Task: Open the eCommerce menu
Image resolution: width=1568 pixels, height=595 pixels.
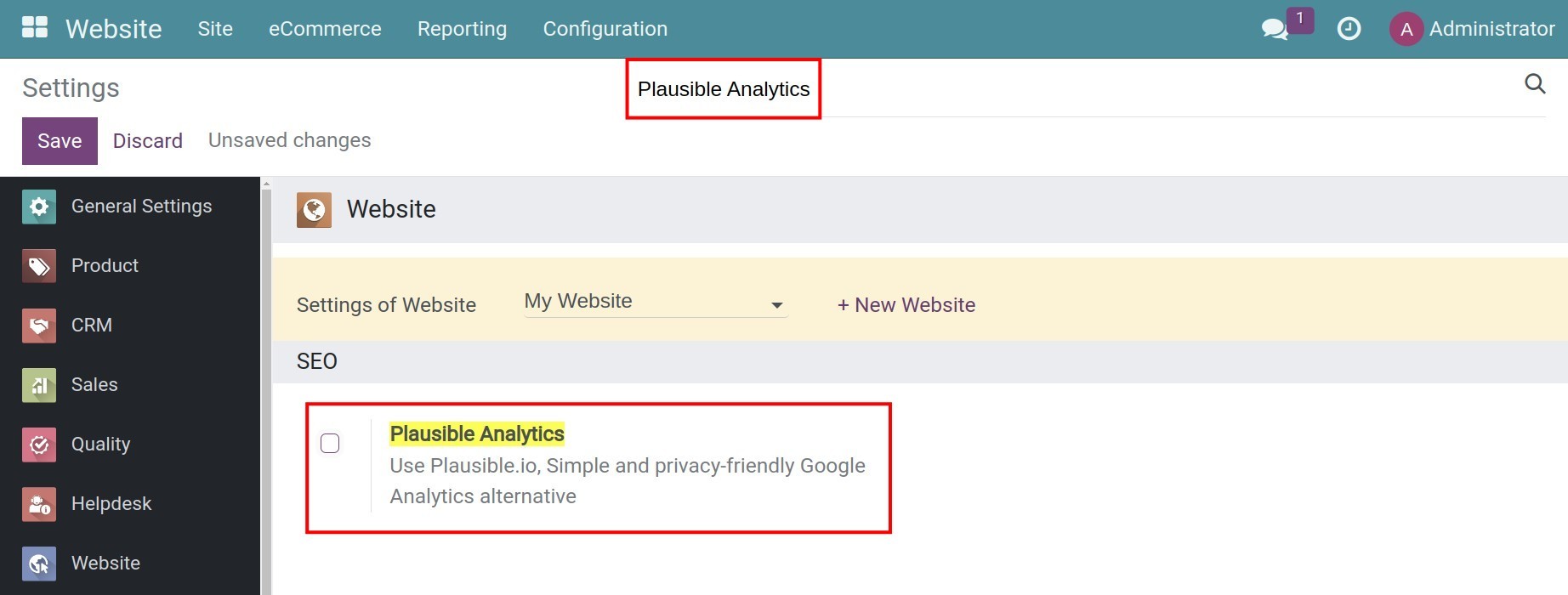Action: click(325, 29)
